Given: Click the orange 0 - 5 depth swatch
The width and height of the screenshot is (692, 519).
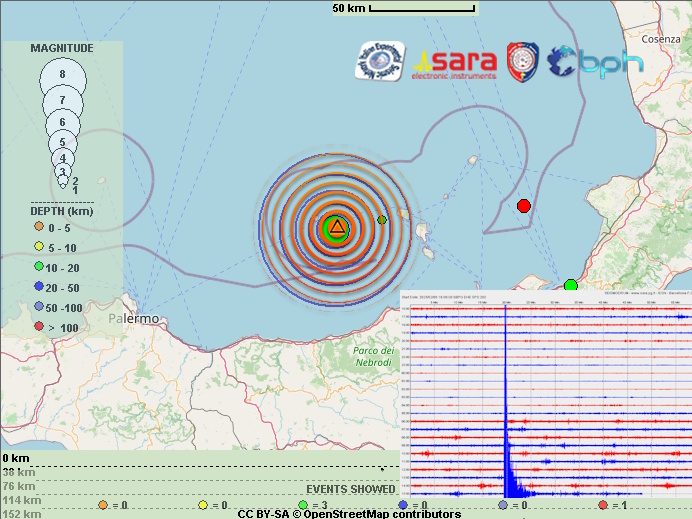Looking at the screenshot, I should (x=39, y=227).
